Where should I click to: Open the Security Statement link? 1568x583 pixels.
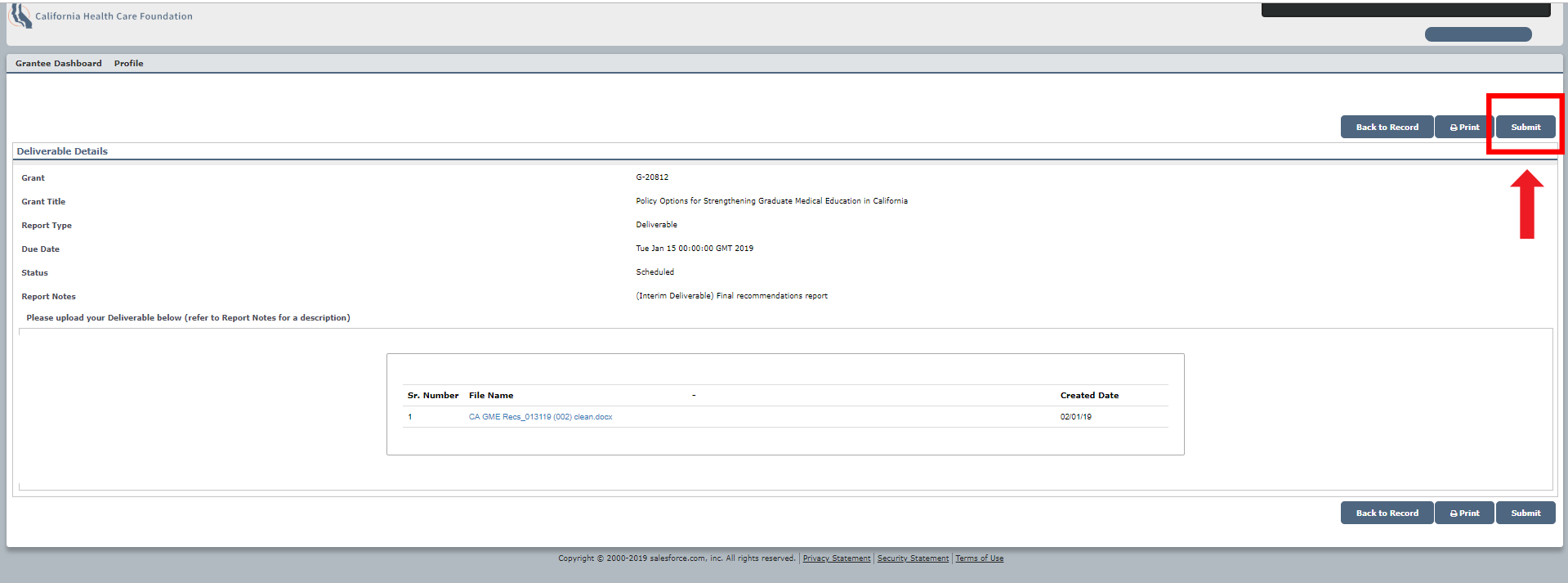click(913, 558)
